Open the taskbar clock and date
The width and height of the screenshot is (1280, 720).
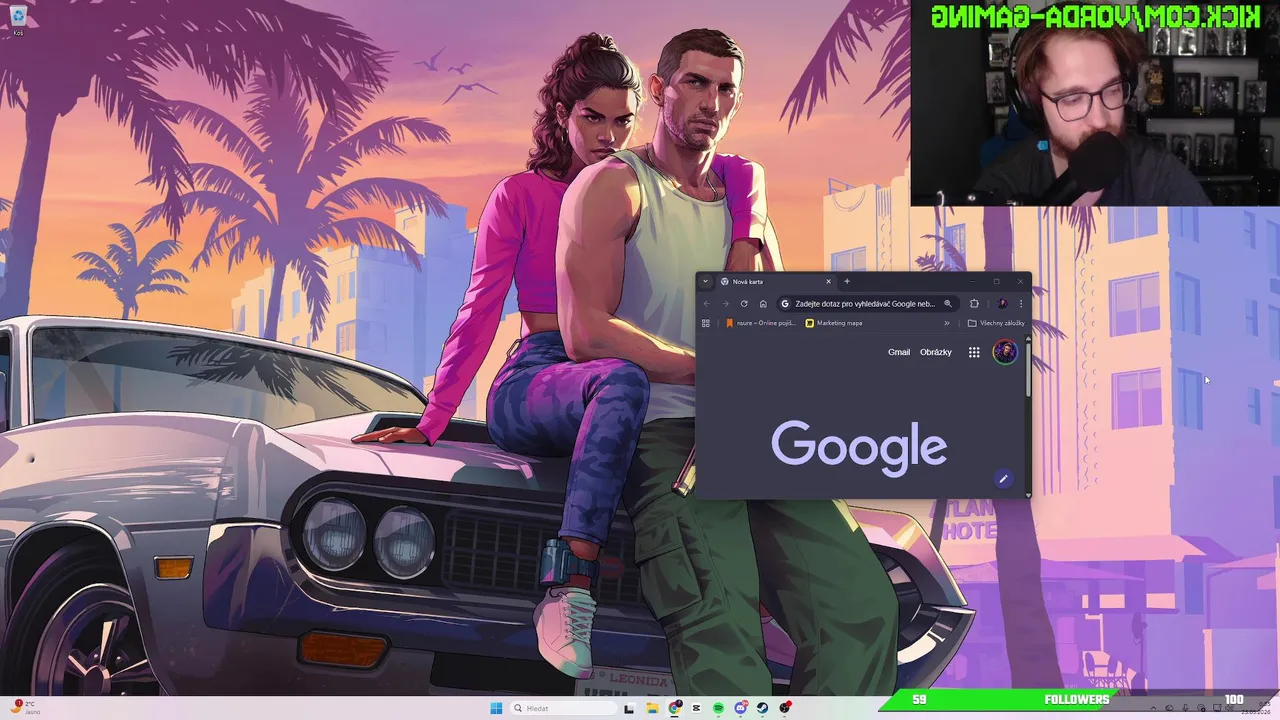click(1257, 708)
